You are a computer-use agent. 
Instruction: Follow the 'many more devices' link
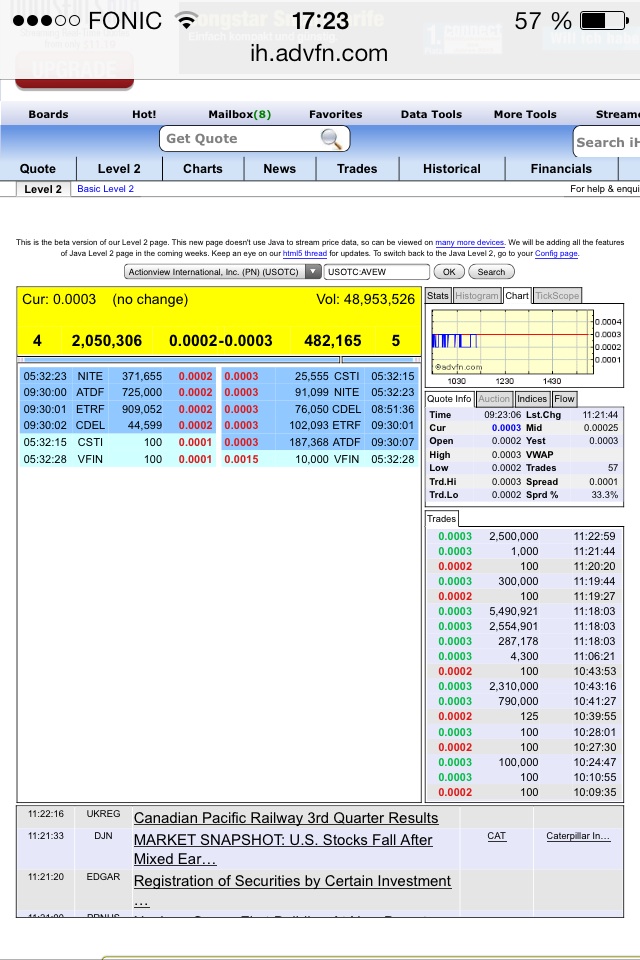coord(469,242)
